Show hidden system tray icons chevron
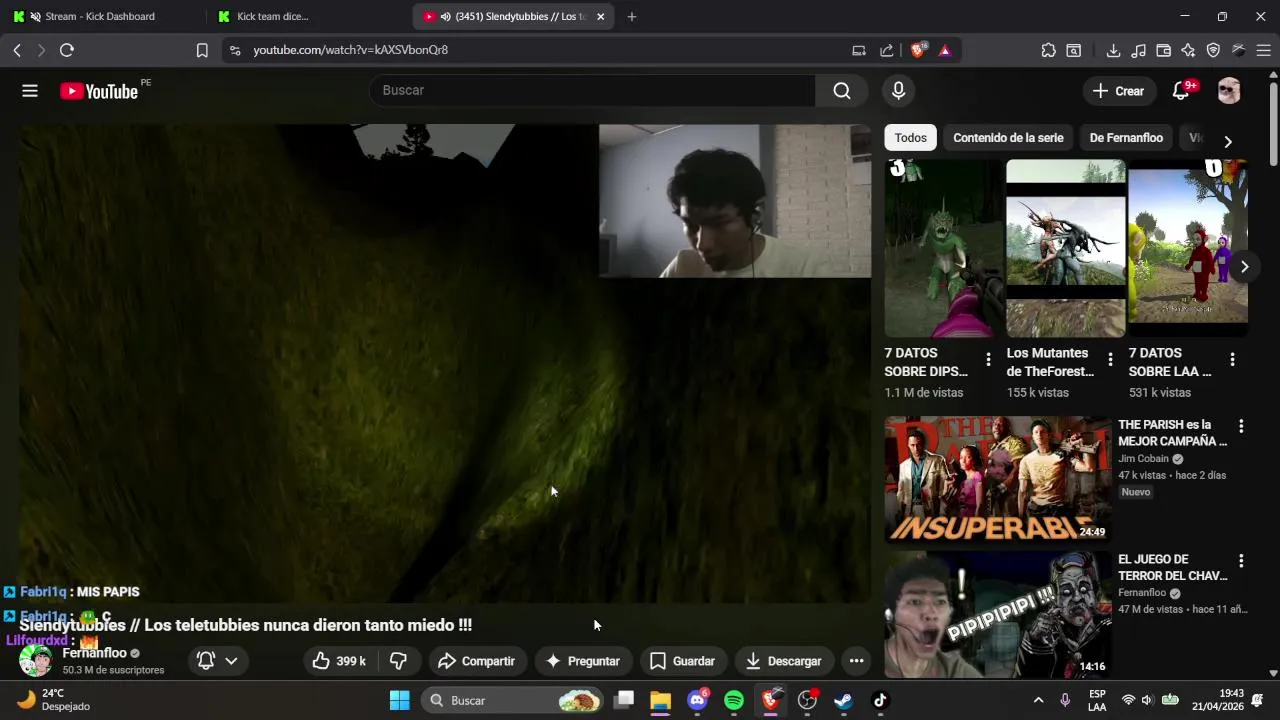Screen dimensions: 1280x720 1038,700
